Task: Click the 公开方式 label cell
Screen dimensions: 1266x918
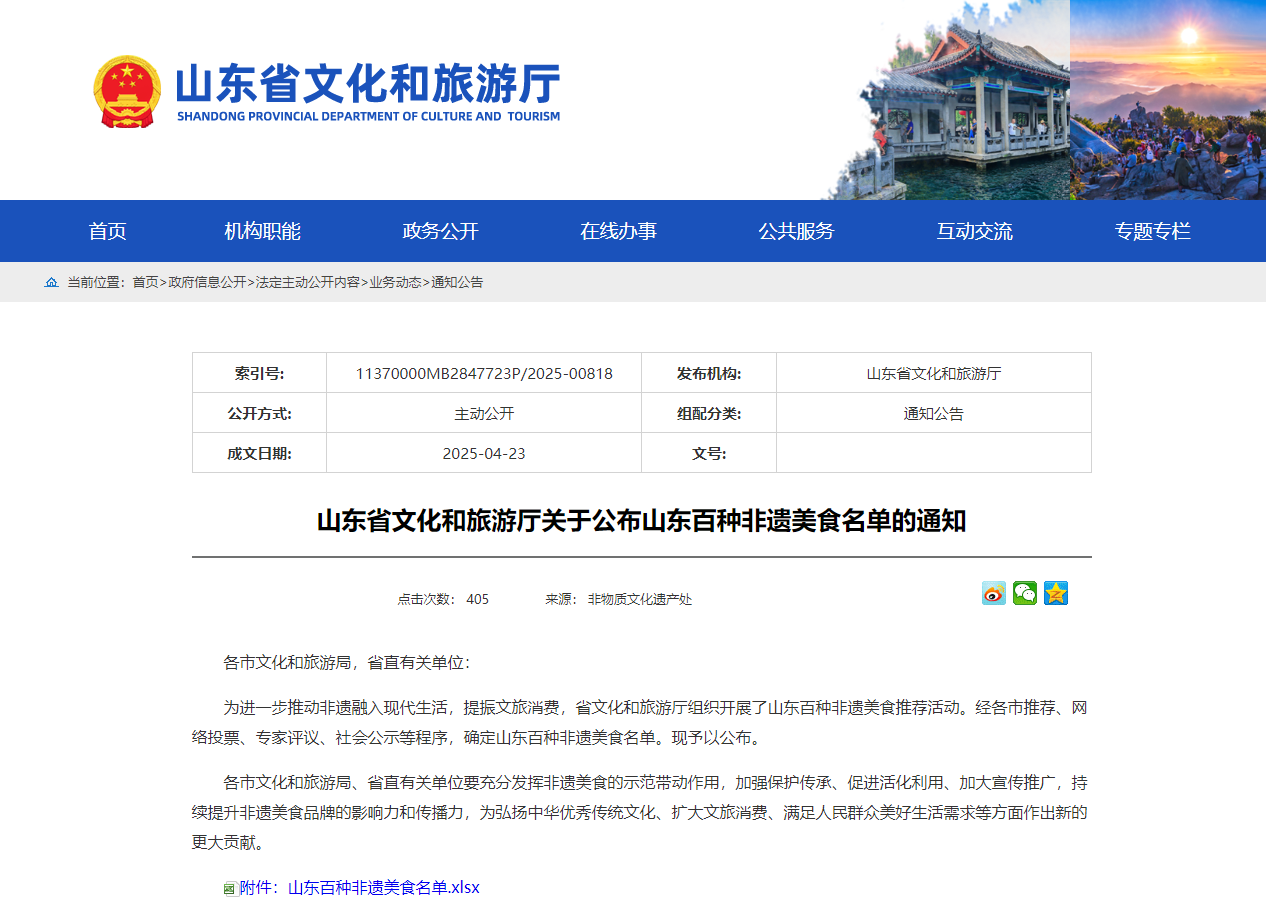Action: click(260, 414)
